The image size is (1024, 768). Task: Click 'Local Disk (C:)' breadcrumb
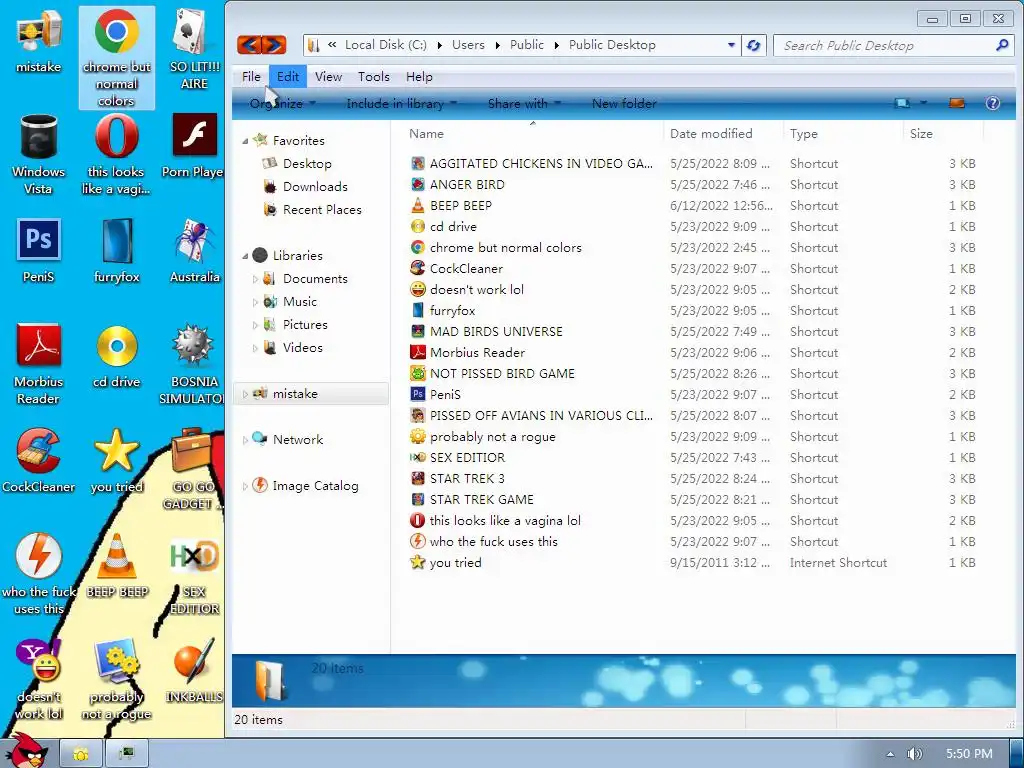(x=385, y=45)
